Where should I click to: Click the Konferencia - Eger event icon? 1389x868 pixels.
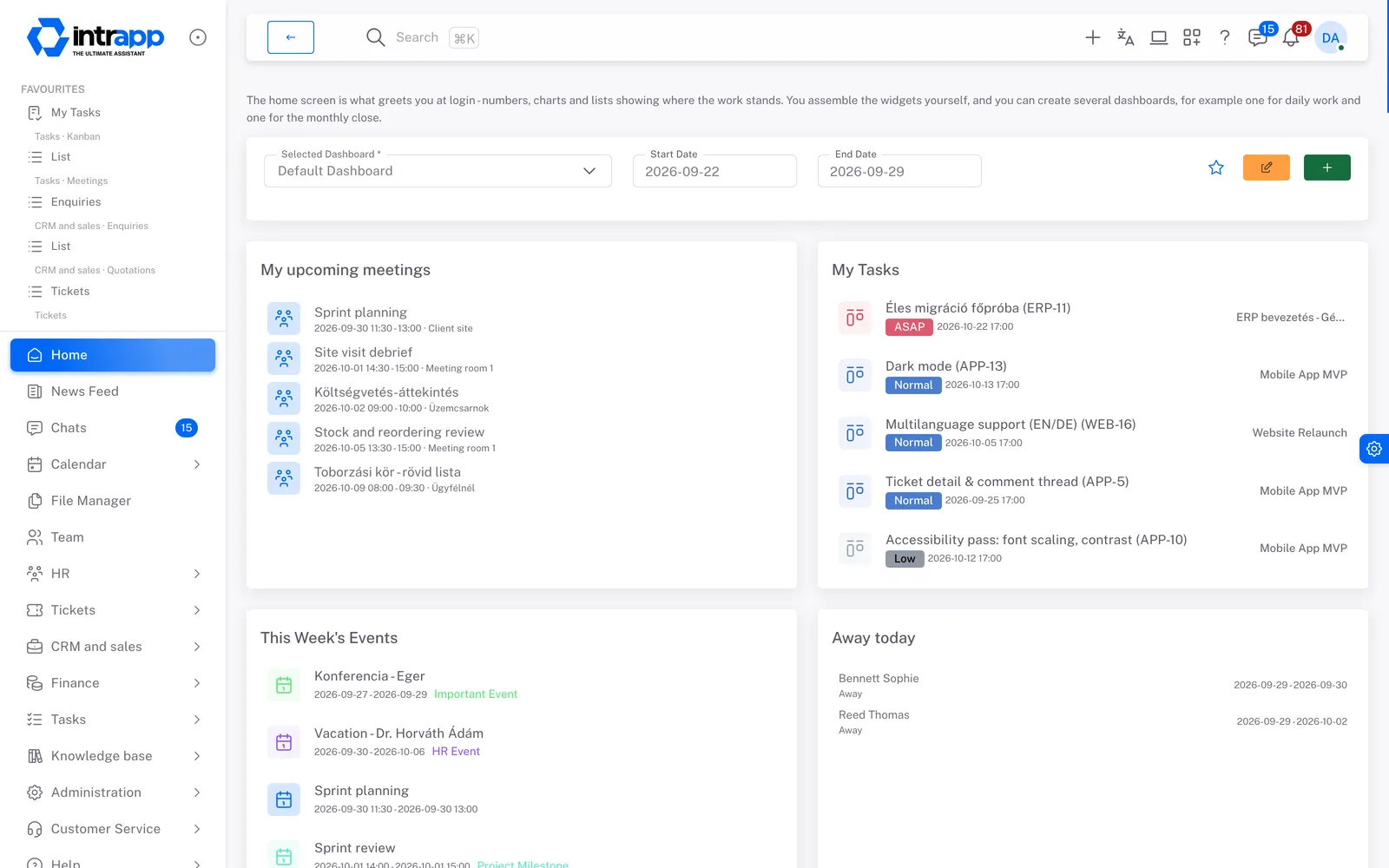tap(284, 685)
